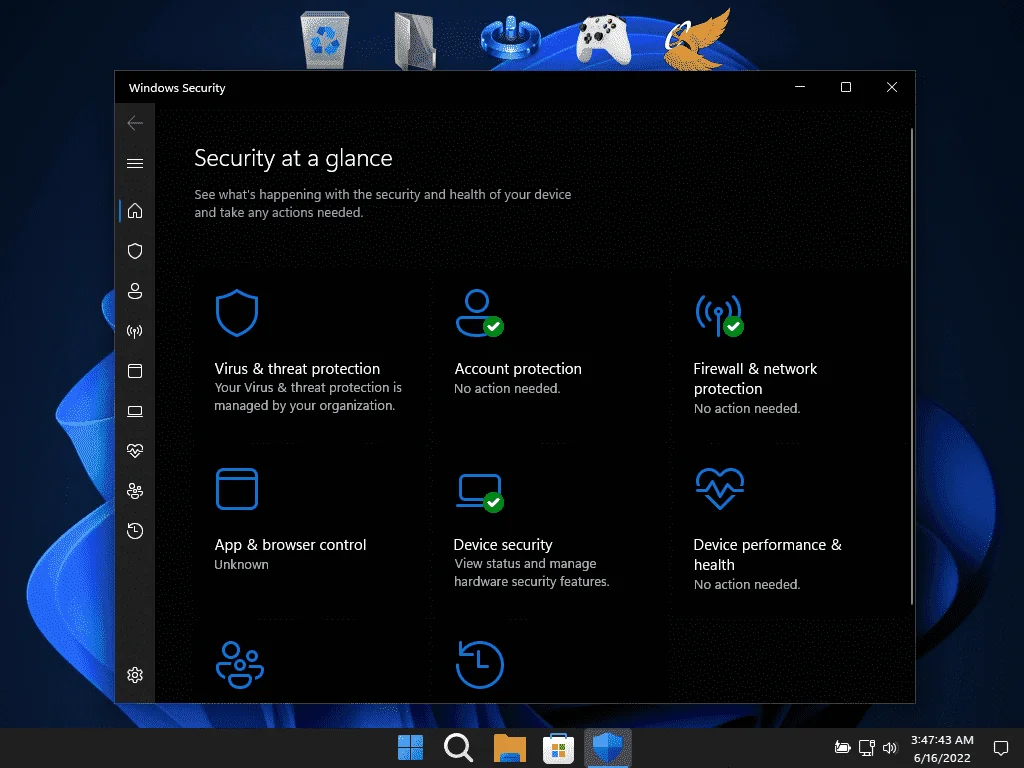1024x768 pixels.
Task: Close the Windows Security window
Action: pos(891,87)
